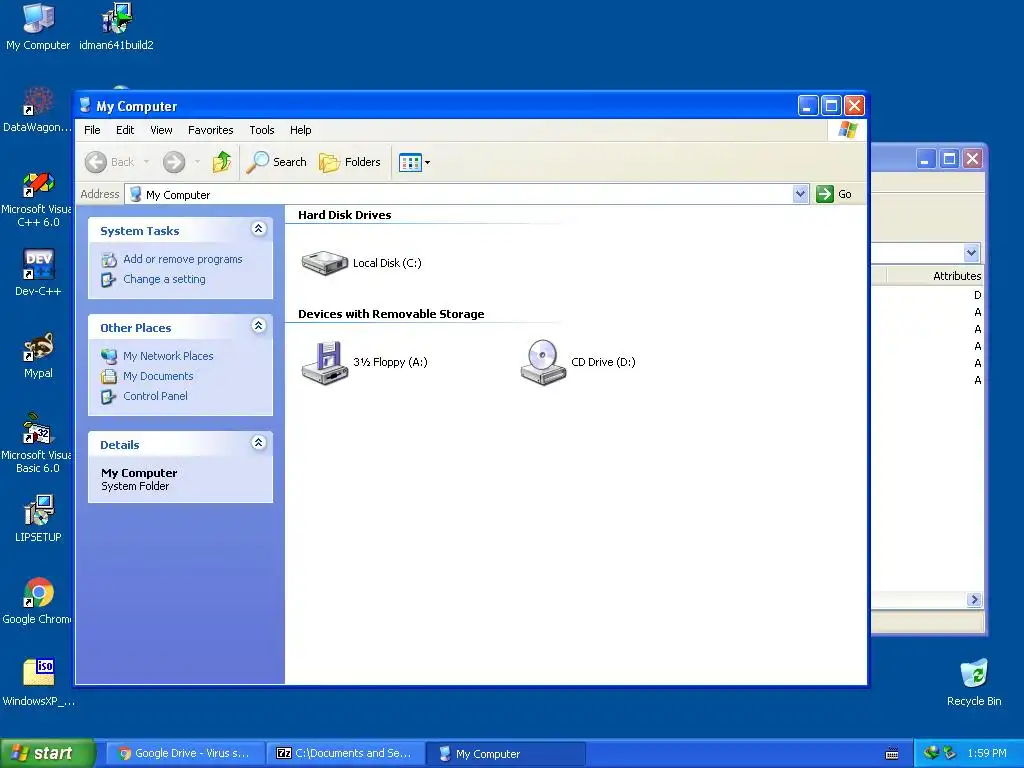
Task: Collapse the System Tasks panel
Action: pos(259,229)
